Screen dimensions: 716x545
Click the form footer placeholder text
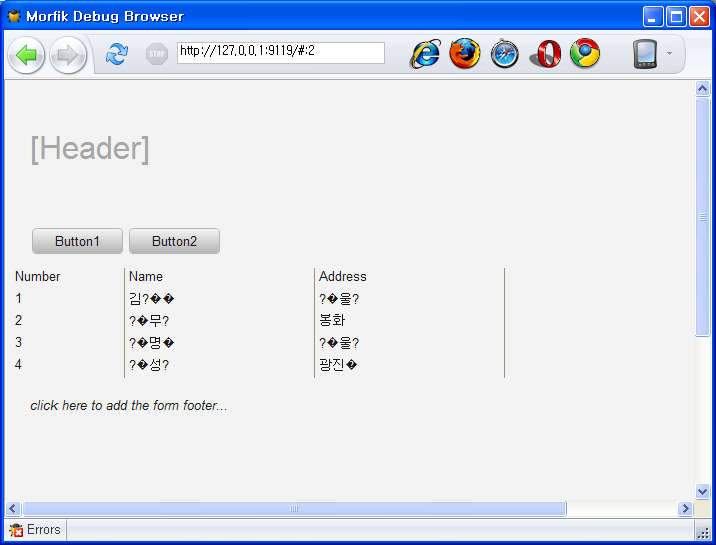(129, 406)
